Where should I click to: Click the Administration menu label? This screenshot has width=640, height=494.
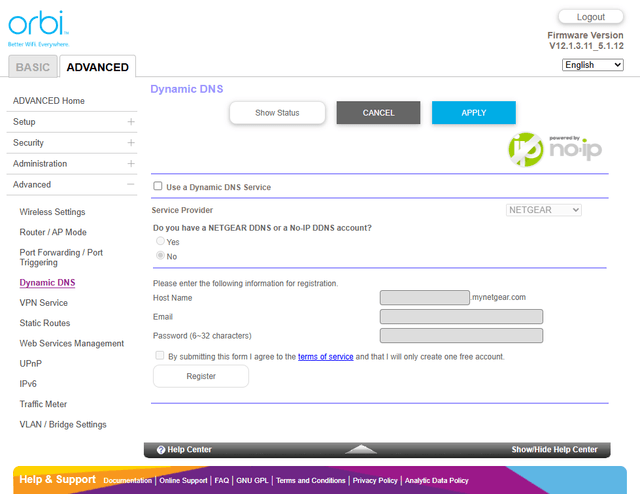pos(40,163)
